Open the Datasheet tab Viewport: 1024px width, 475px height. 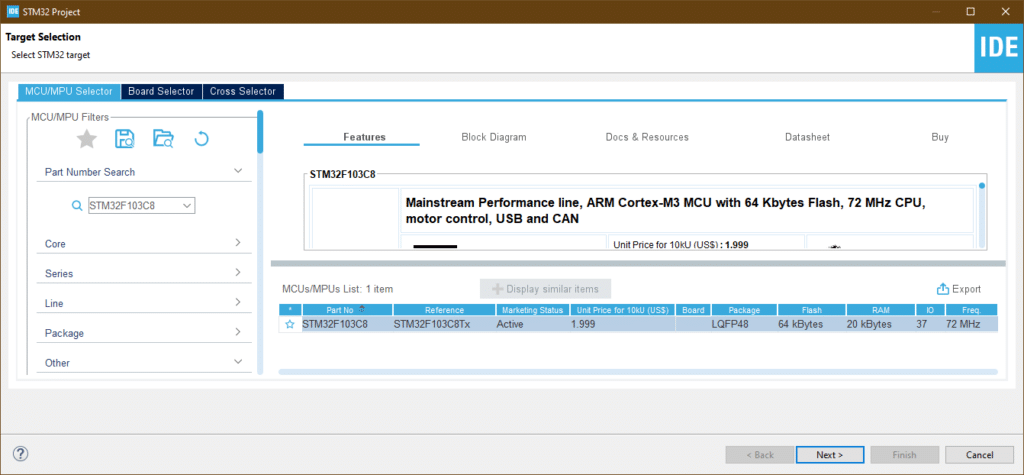(x=807, y=137)
